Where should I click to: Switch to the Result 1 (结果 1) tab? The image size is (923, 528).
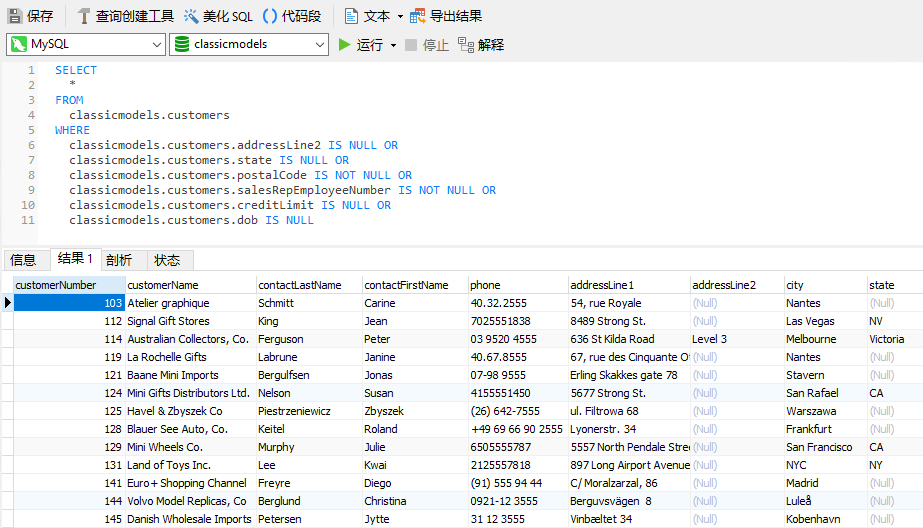point(75,258)
